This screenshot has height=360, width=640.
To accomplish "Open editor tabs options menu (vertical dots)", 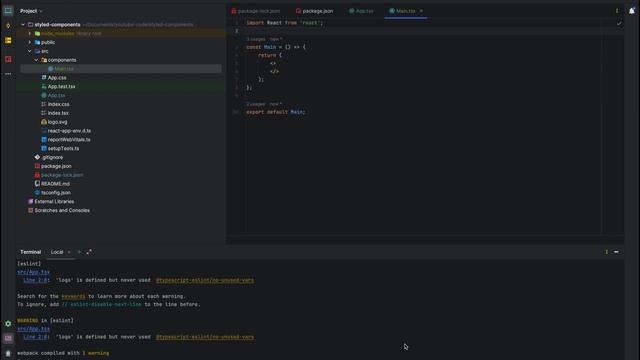I will [617, 11].
